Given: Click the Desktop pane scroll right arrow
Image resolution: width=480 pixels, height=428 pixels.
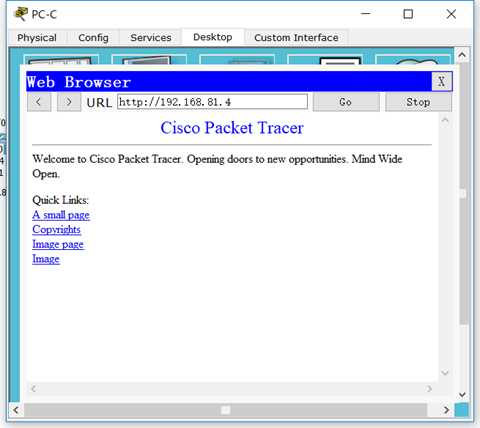Looking at the screenshot, I should coord(447,410).
